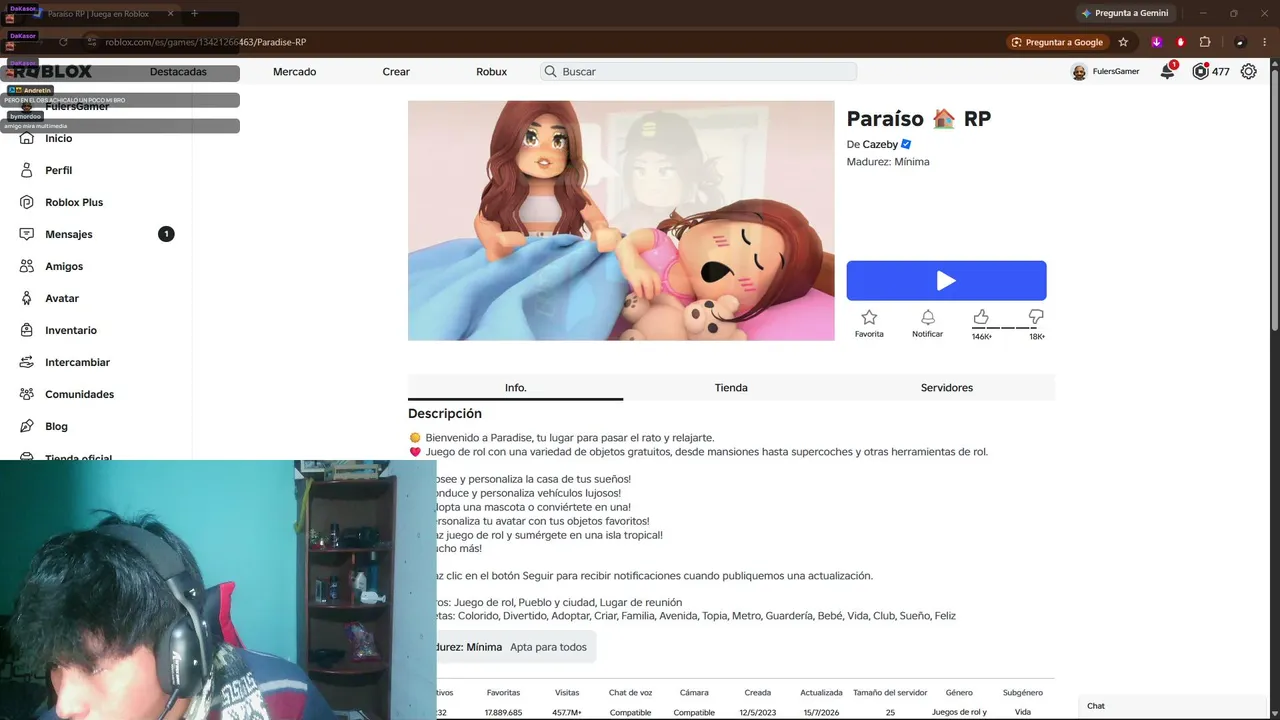Click the server size value 25
Screen dimensions: 1280x720
(x=890, y=713)
